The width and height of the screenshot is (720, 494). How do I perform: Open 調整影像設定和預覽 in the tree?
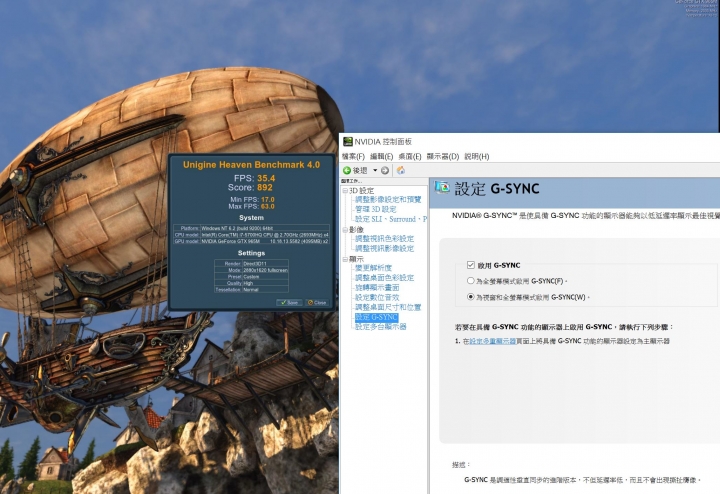pos(388,200)
